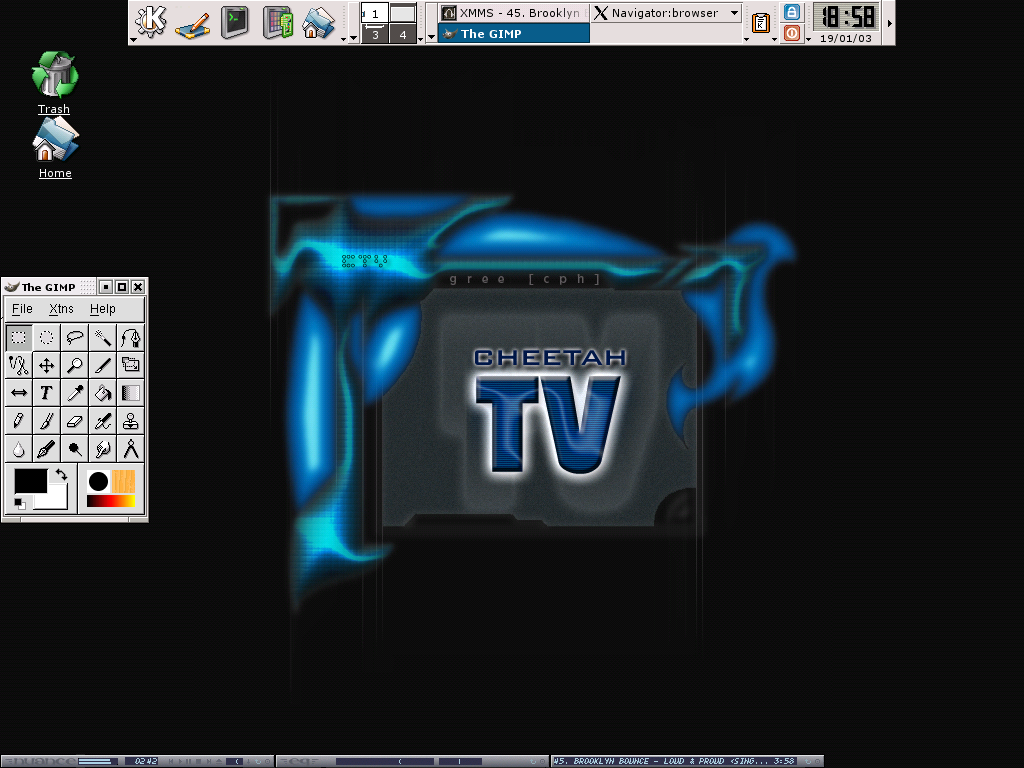Image resolution: width=1024 pixels, height=768 pixels.
Task: Open the KDE Control Center icon
Action: [278, 22]
